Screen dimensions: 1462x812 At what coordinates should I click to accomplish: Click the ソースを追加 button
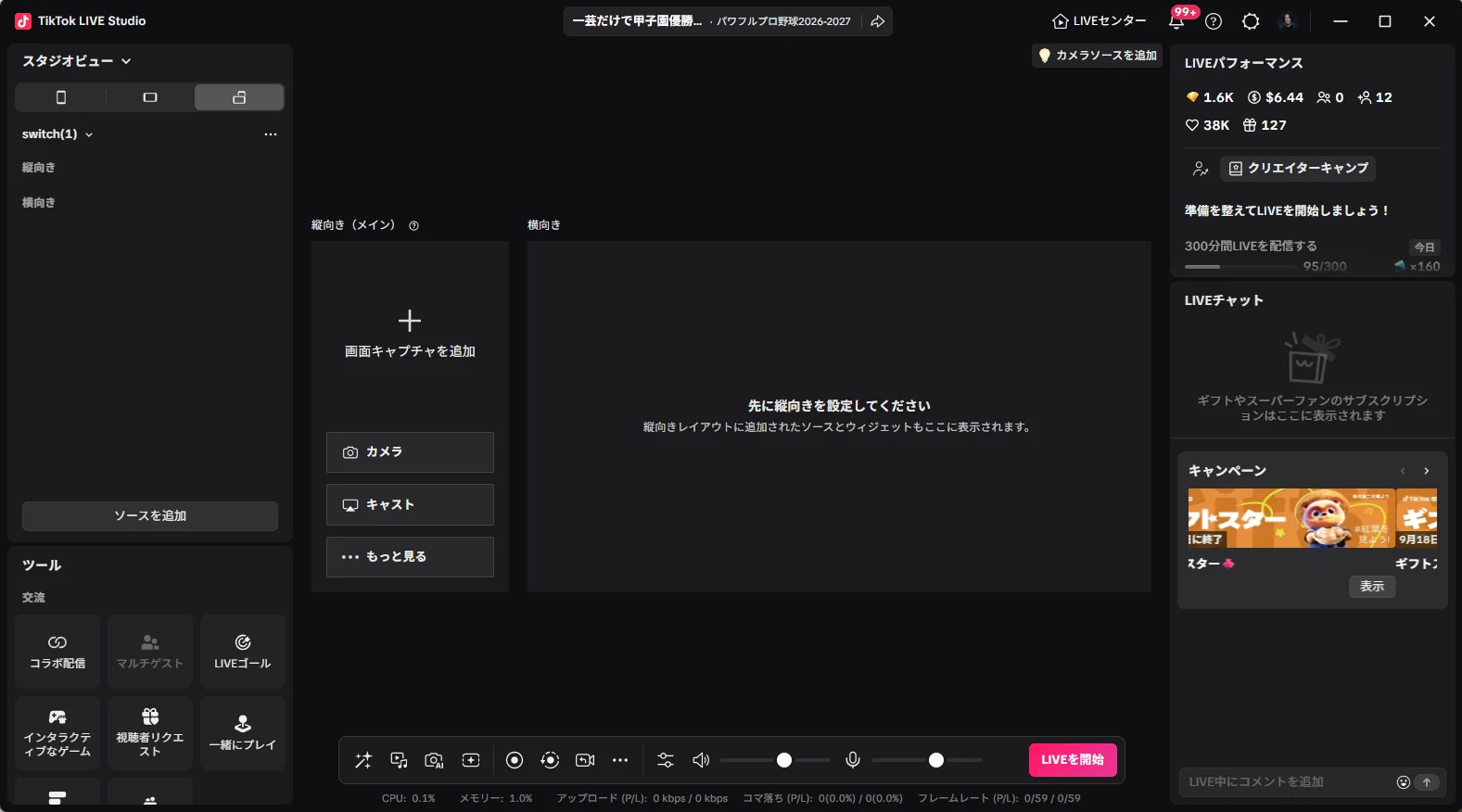150,516
